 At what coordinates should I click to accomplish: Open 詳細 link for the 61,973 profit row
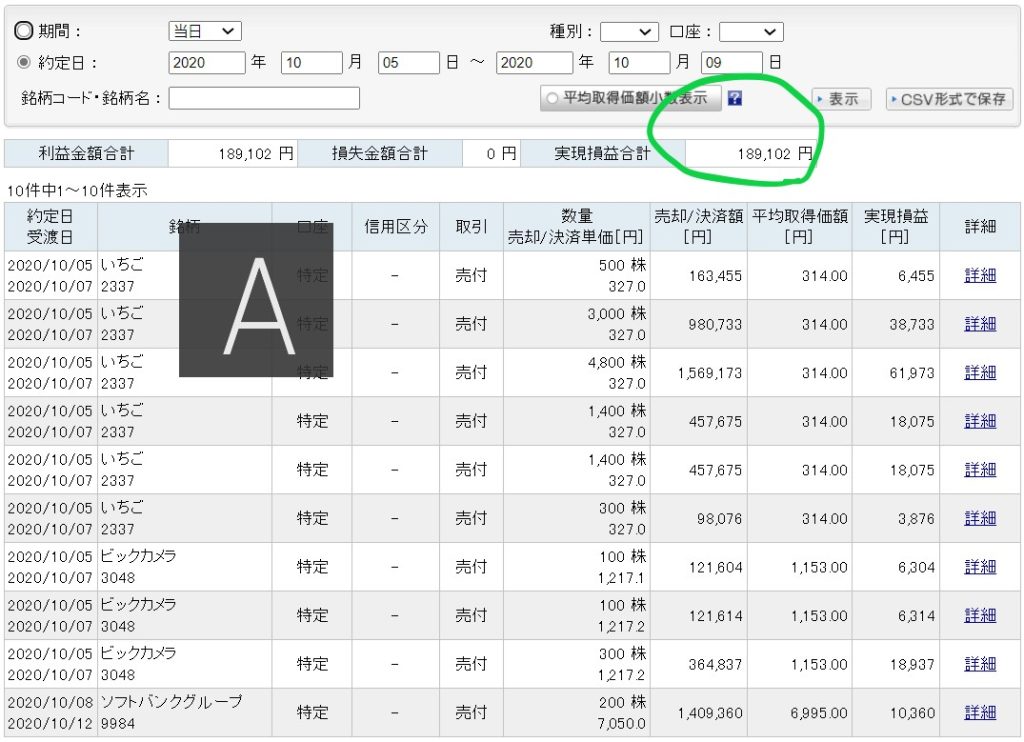click(x=980, y=372)
